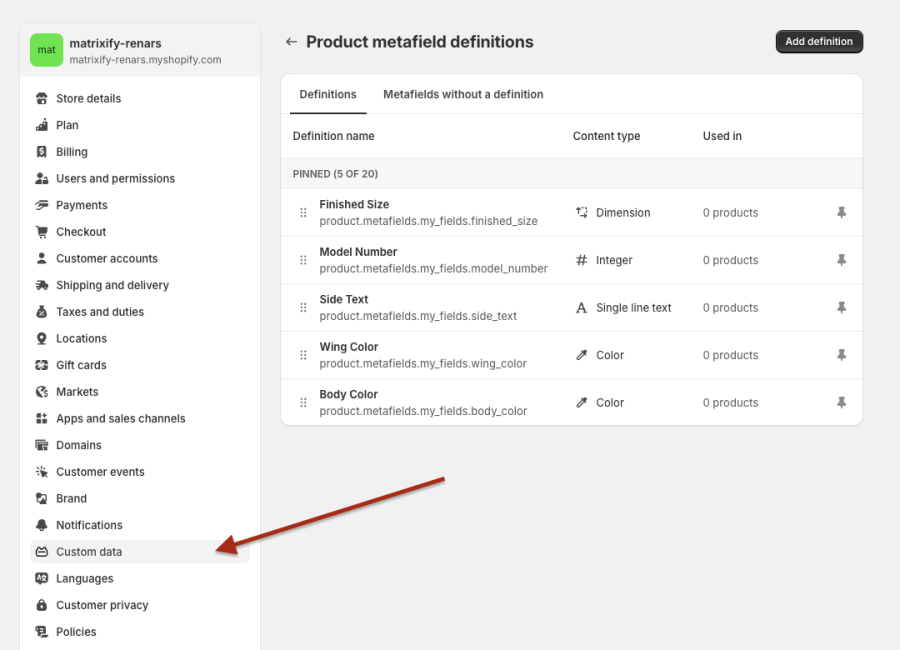Viewport: 900px width, 650px height.
Task: Open Markets using the globe icon
Action: pos(39,391)
